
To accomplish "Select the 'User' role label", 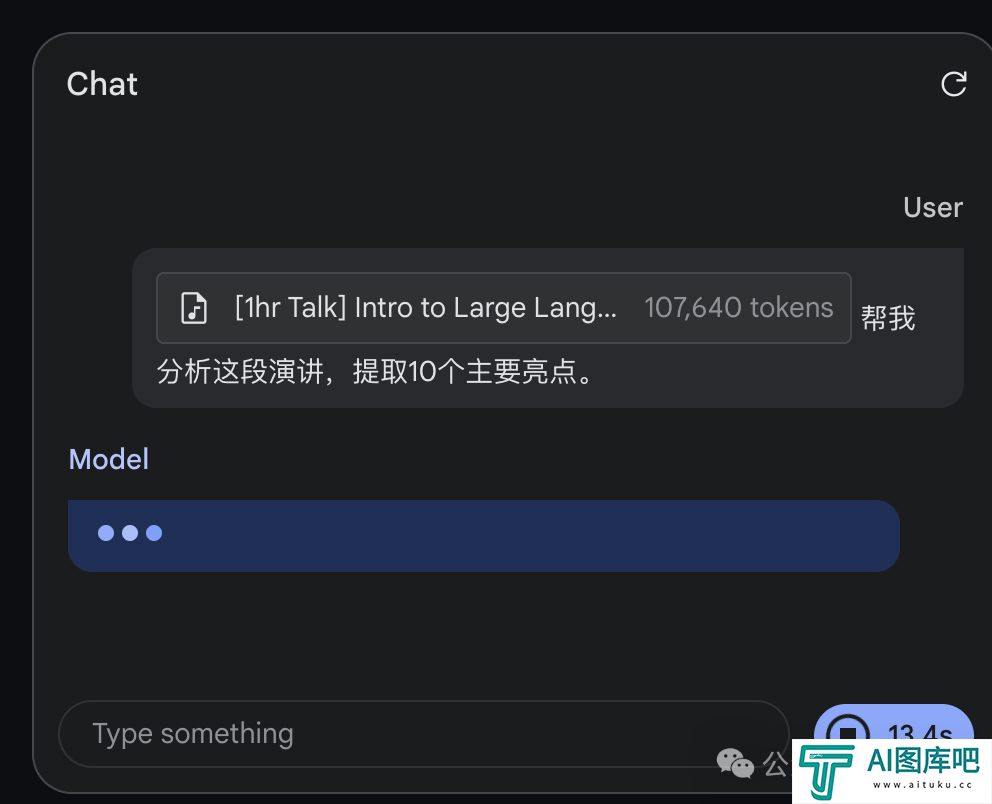I will (x=933, y=207).
